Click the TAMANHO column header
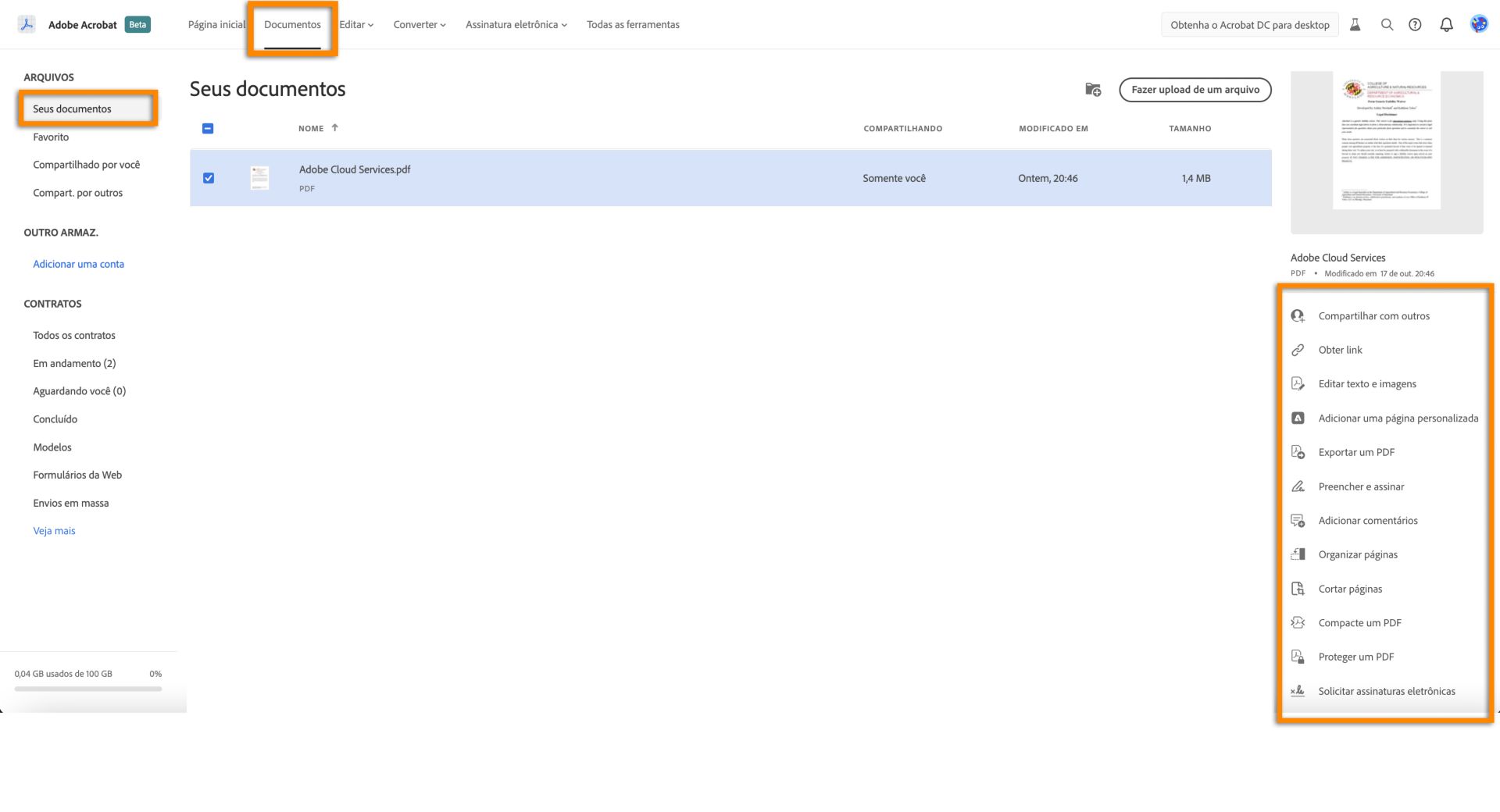The width and height of the screenshot is (1500, 812). [1190, 128]
